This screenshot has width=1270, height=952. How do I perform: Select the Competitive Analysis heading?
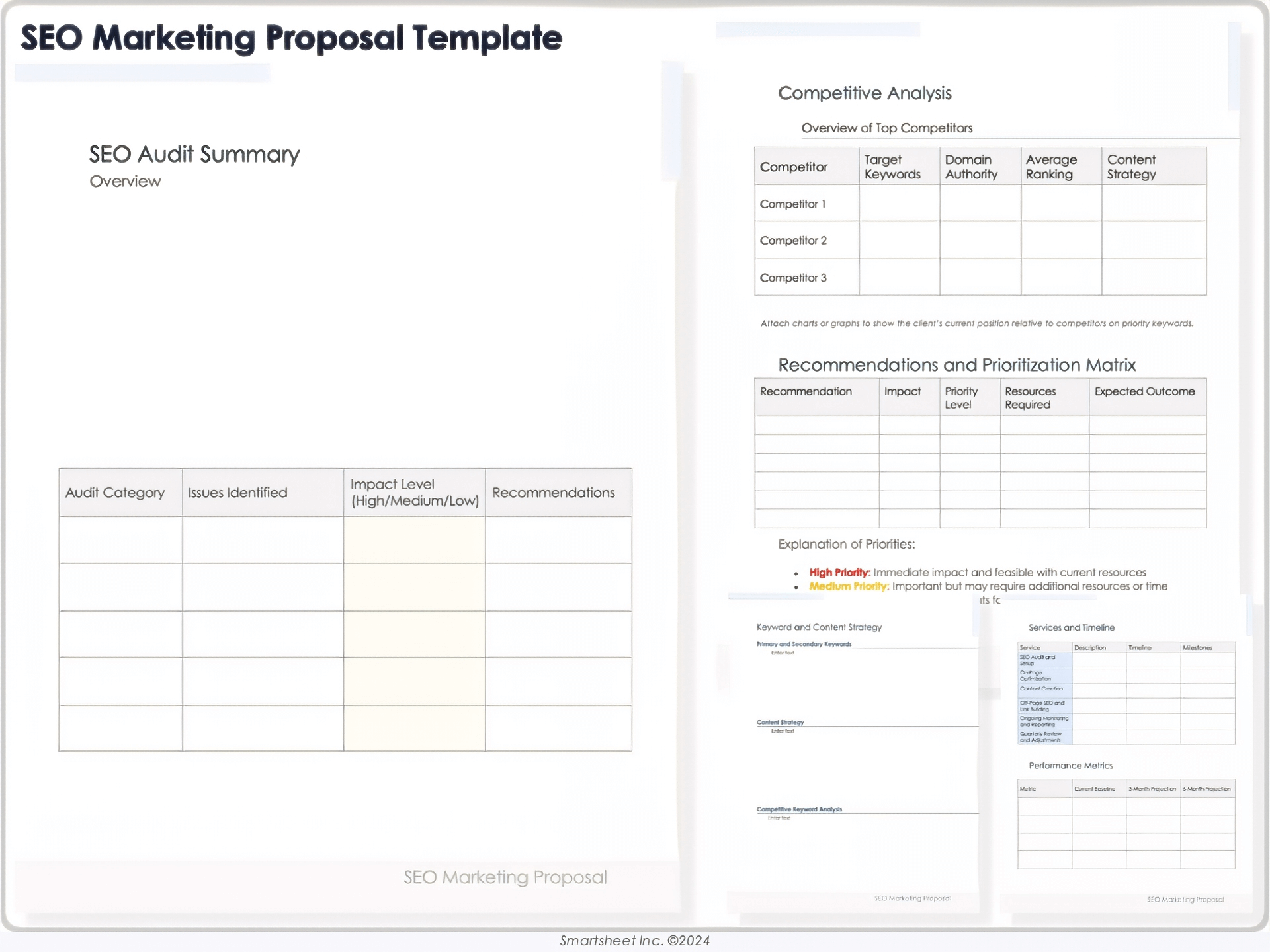[865, 93]
